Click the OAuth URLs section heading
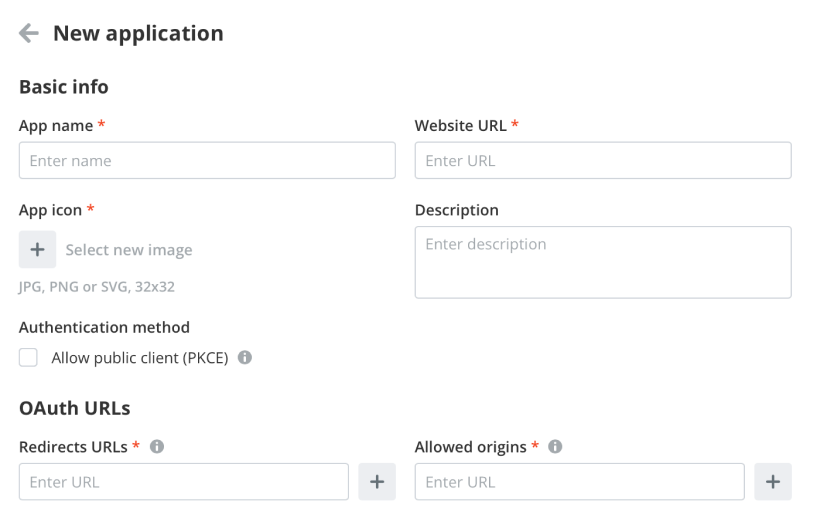This screenshot has height=526, width=834. (75, 408)
